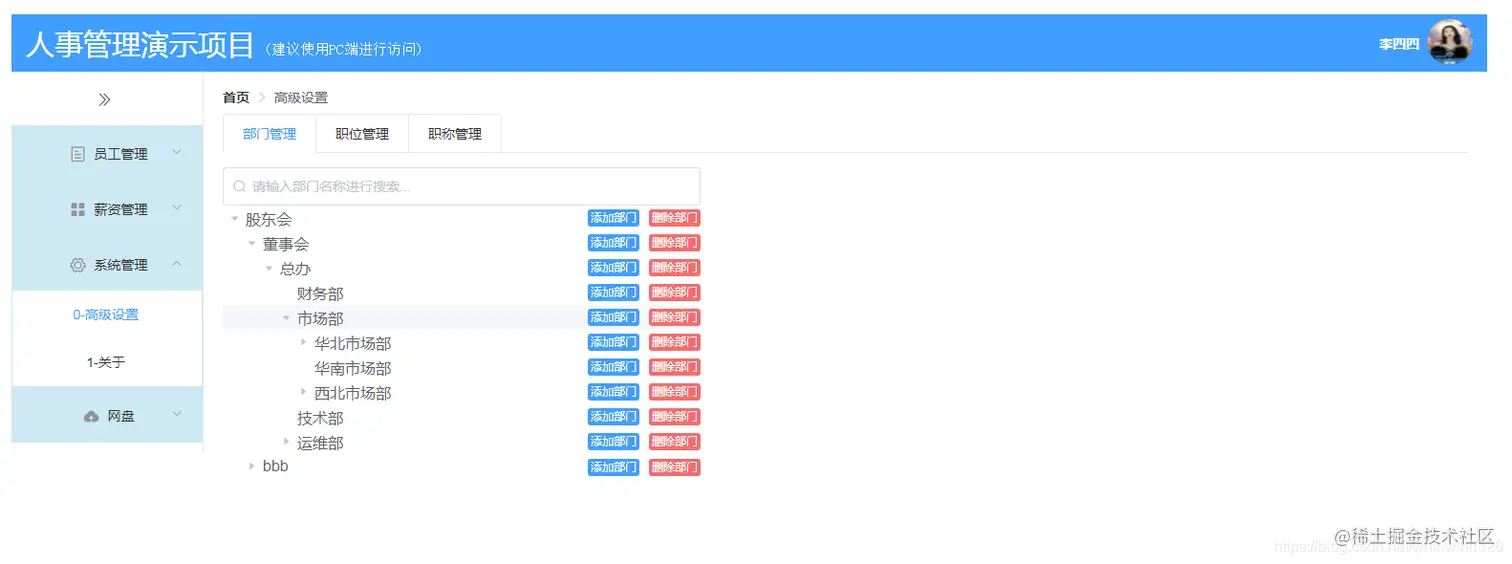Switch to the 职位管理 tab
Image resolution: width=1512 pixels, height=564 pixels.
362,134
